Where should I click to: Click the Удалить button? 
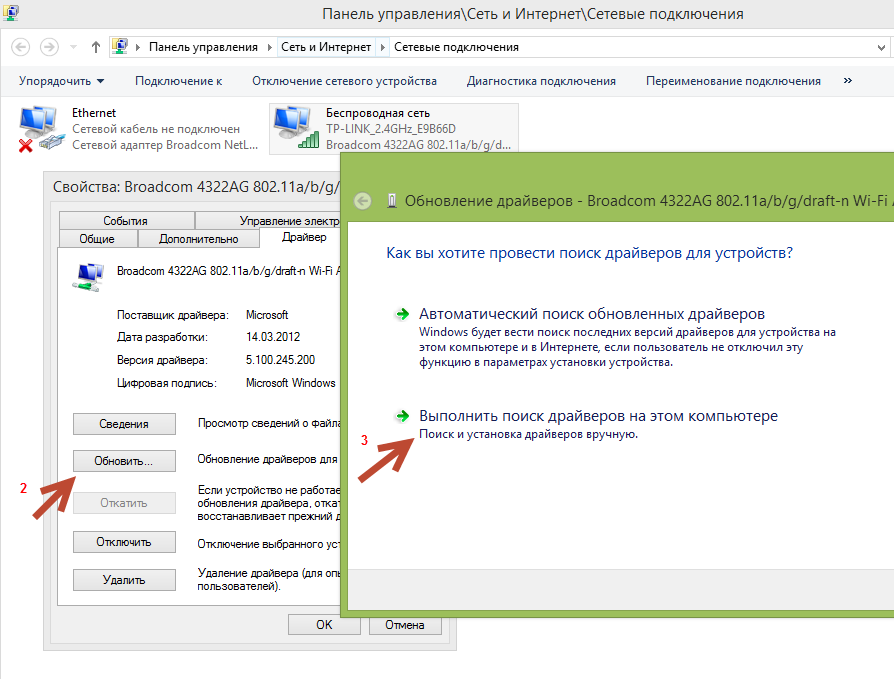(x=124, y=580)
